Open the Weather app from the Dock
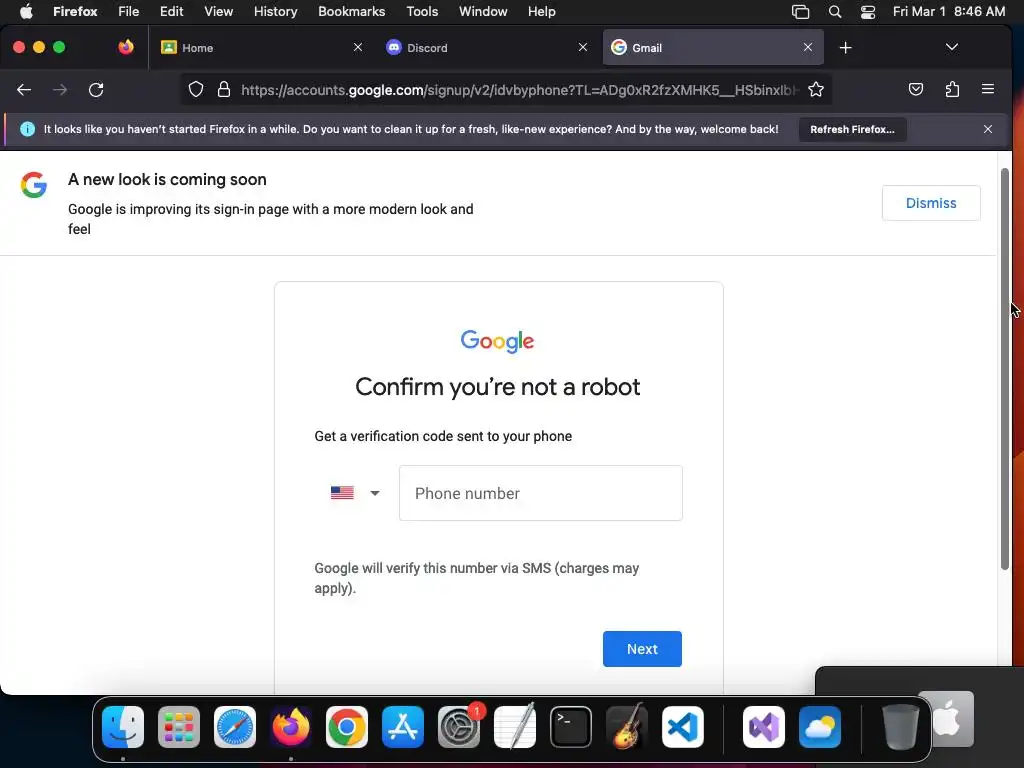 pos(820,727)
